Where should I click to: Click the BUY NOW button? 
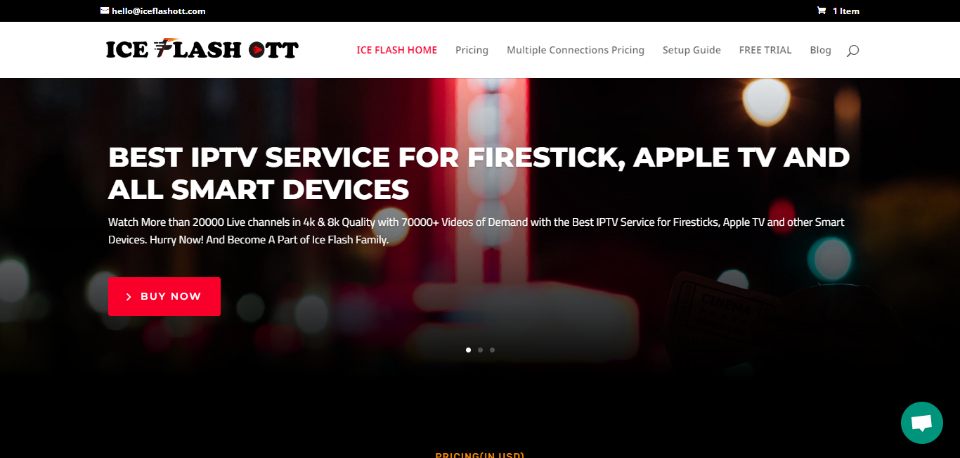tap(164, 296)
